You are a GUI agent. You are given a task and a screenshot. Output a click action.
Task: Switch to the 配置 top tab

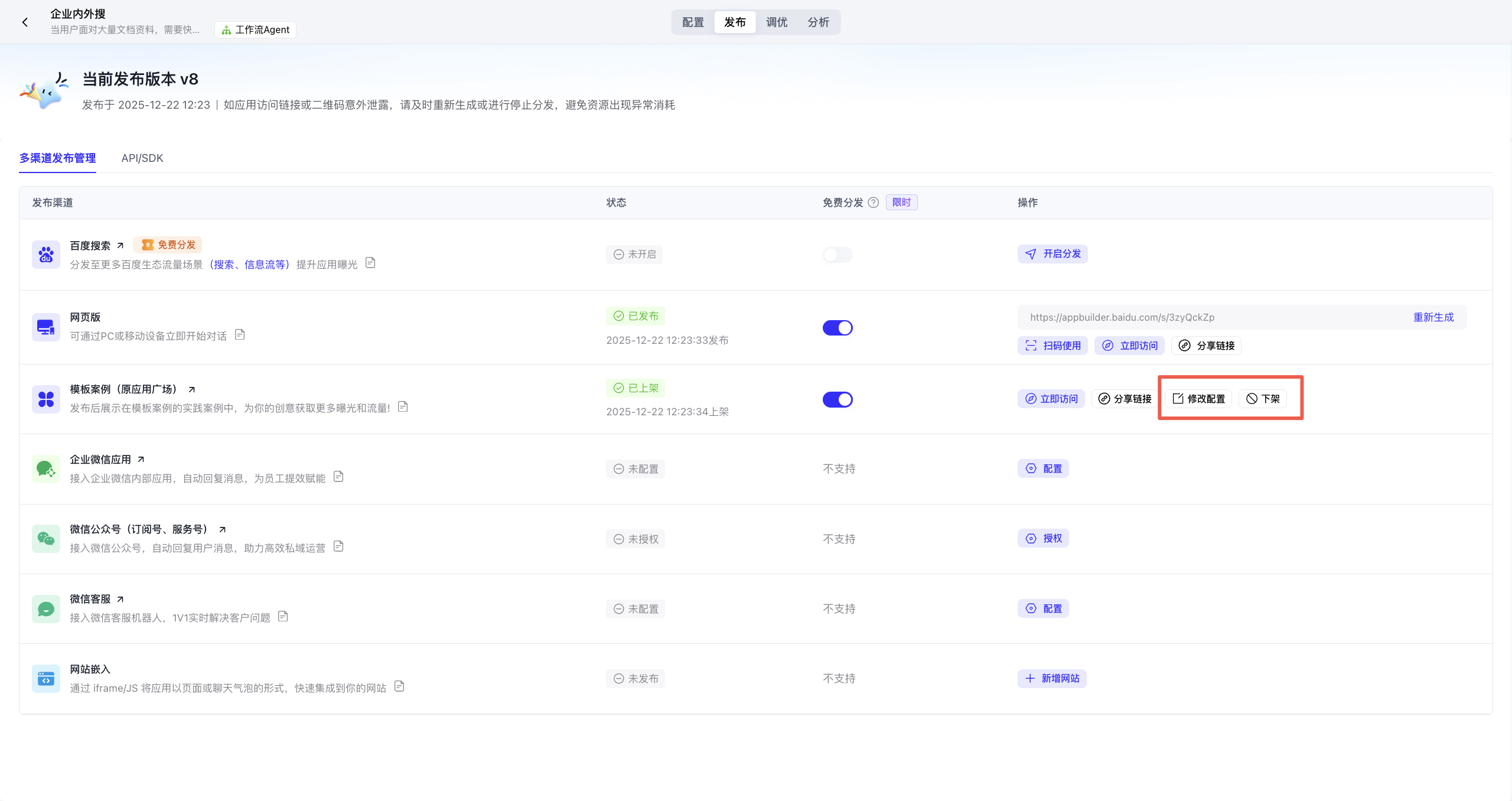coord(693,22)
